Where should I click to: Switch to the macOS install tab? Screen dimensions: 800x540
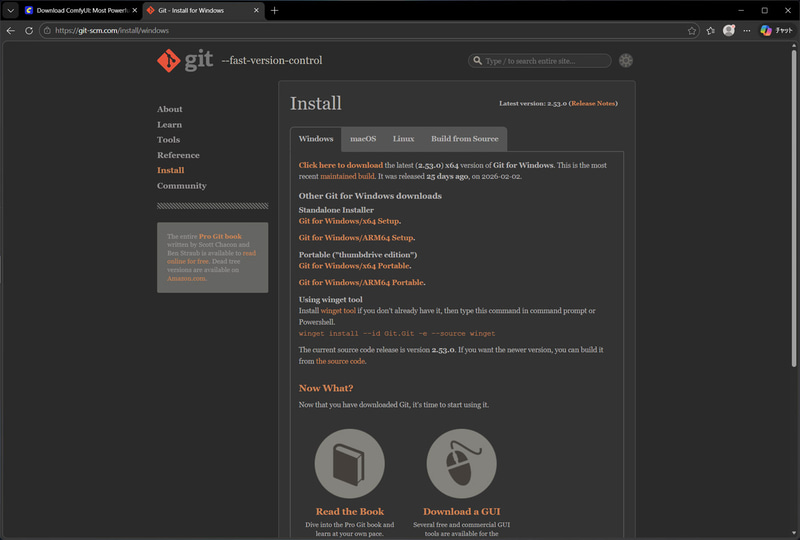pos(363,139)
